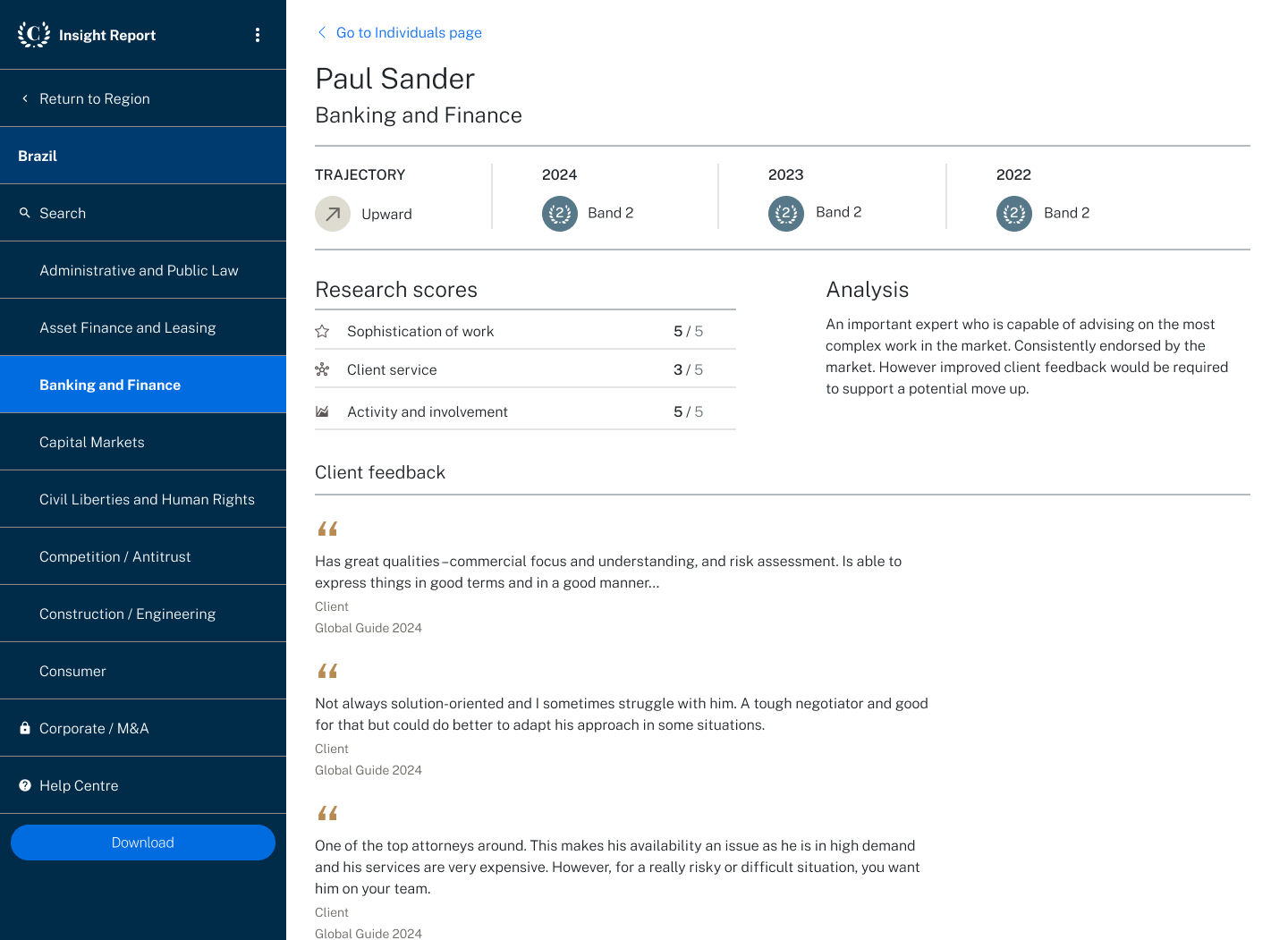The width and height of the screenshot is (1288, 940).
Task: Select Capital Markets in the sidebar
Action: click(92, 442)
